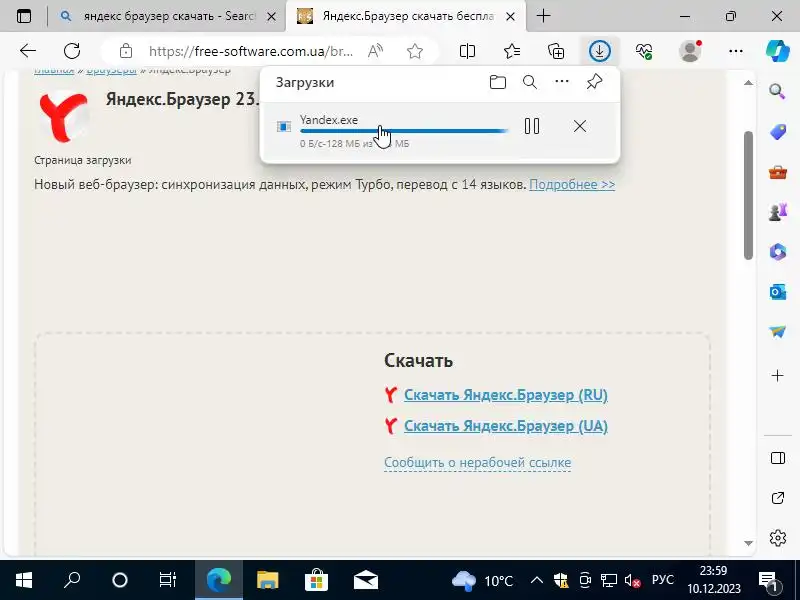Add a new sidebar app with plus

click(778, 376)
